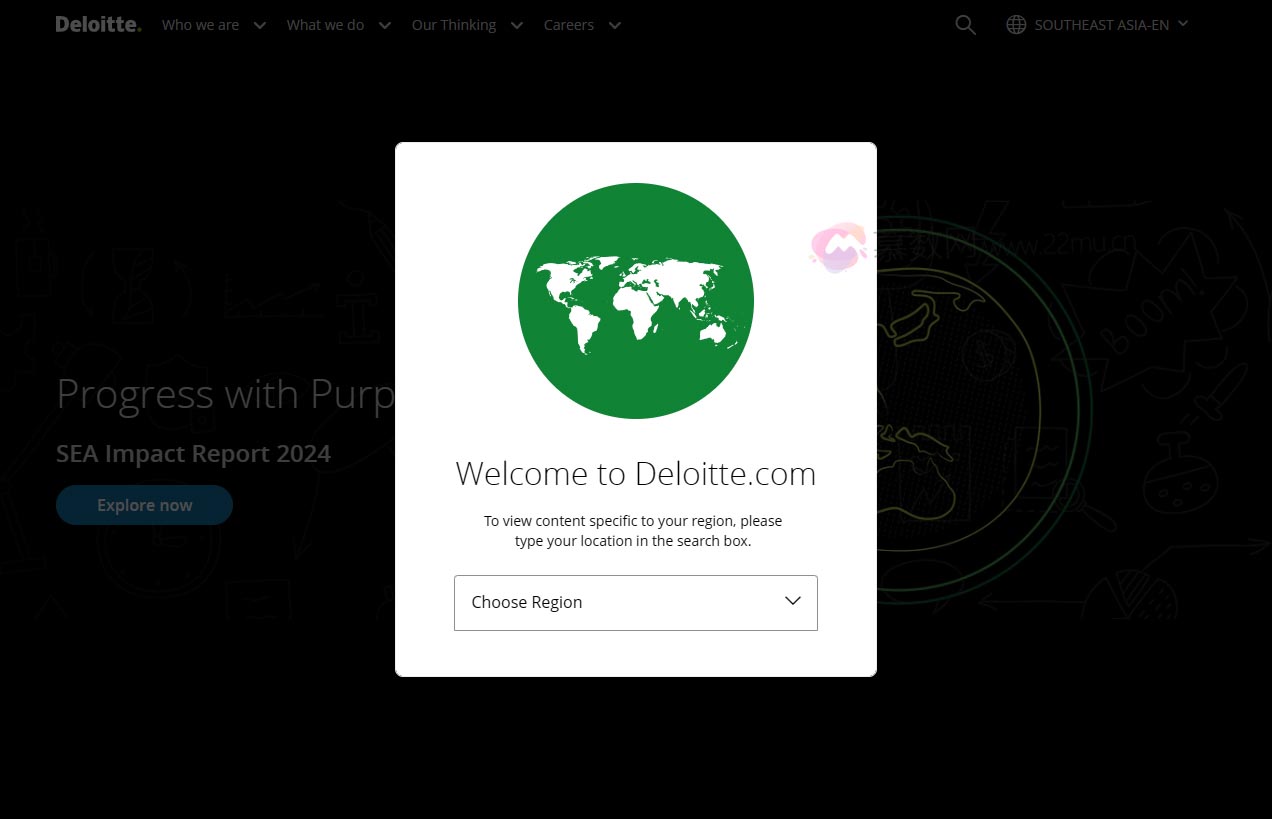Open the Choose Region combo box
Viewport: 1272px width, 819px height.
coord(620,602)
